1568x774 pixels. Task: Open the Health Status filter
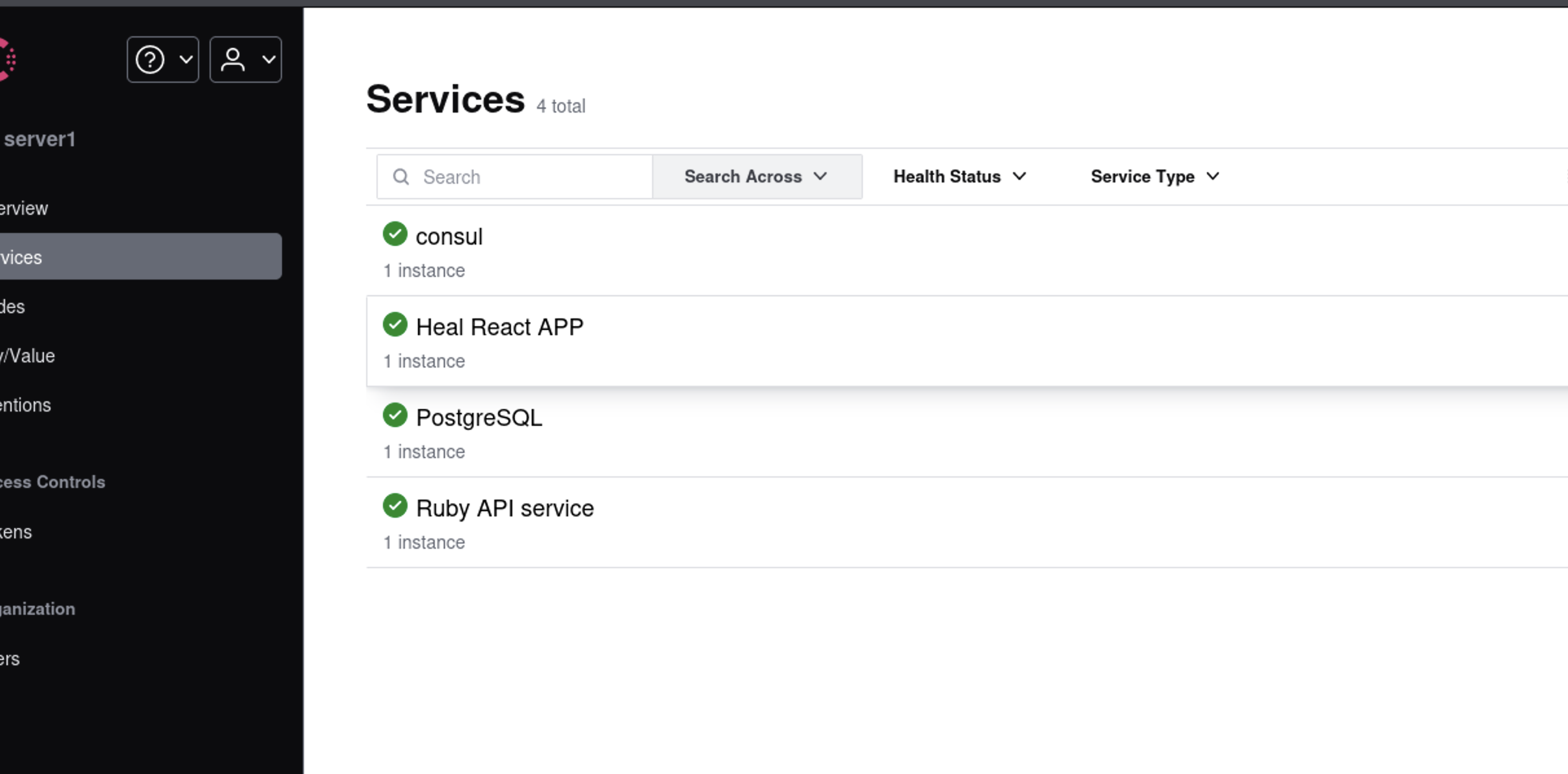click(960, 177)
